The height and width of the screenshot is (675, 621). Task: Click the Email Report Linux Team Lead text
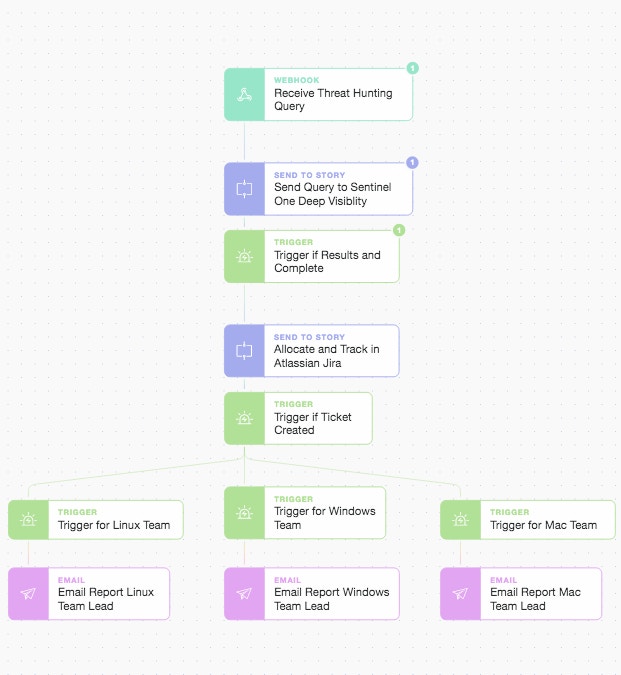[105, 599]
